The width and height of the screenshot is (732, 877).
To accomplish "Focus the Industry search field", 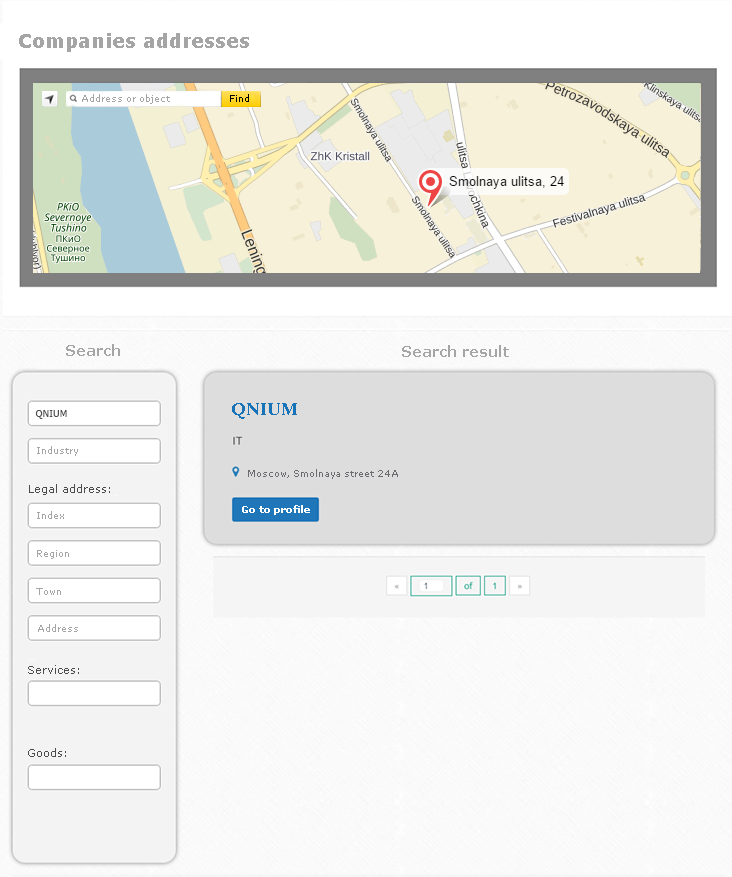I will click(x=94, y=451).
